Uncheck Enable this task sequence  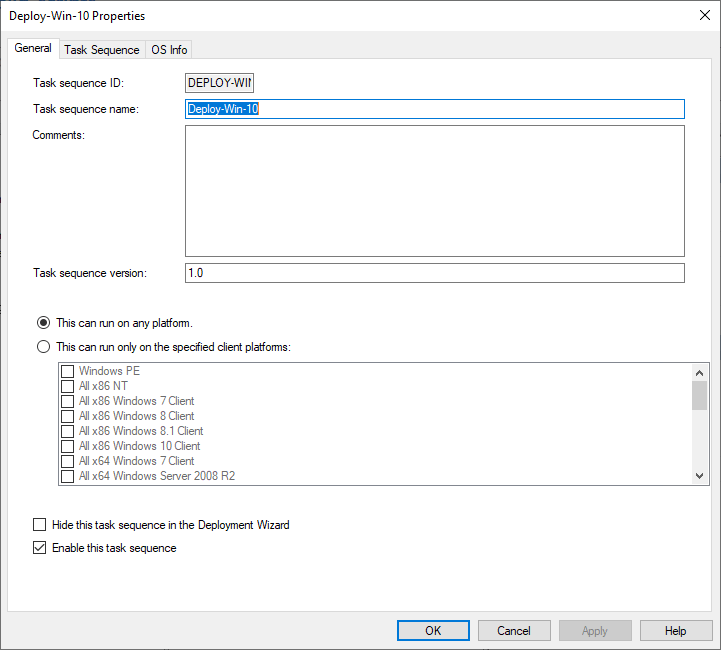(x=40, y=548)
